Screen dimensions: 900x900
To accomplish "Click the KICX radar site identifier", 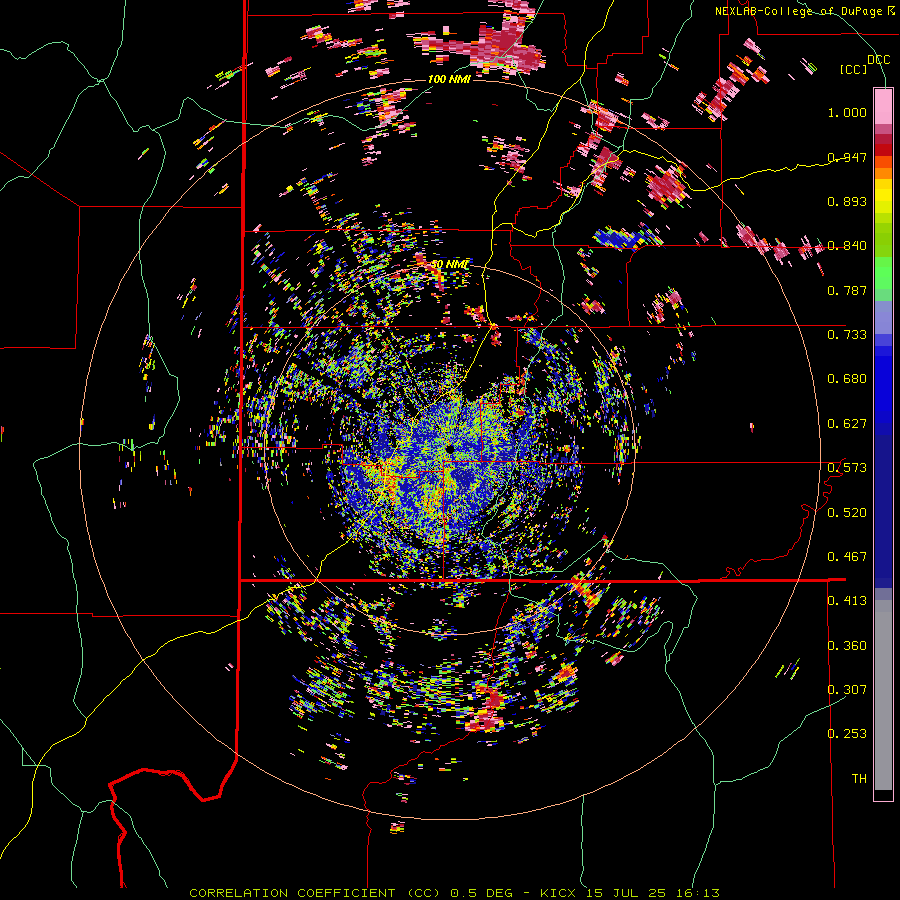I will point(557,893).
